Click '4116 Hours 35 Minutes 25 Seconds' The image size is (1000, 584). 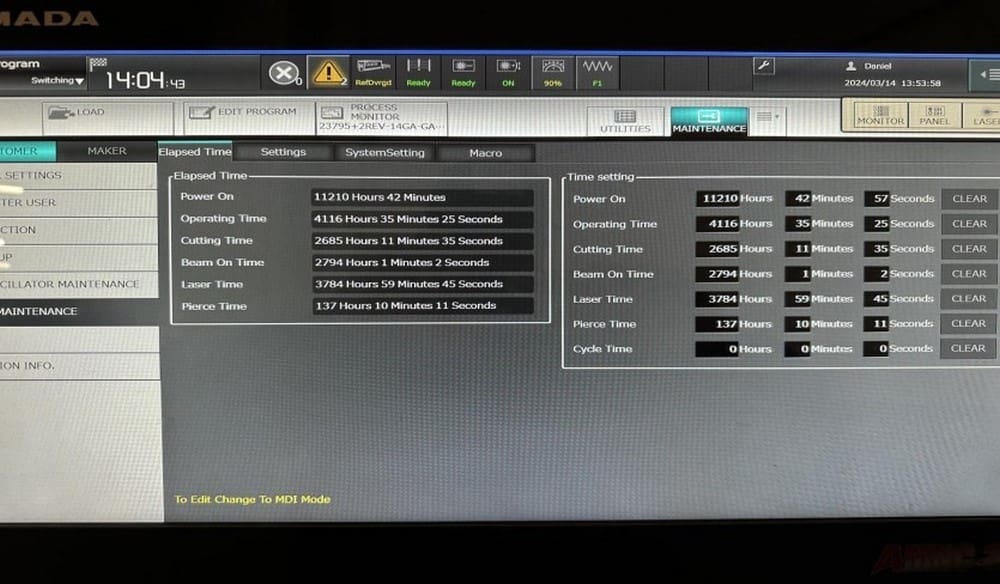422,219
